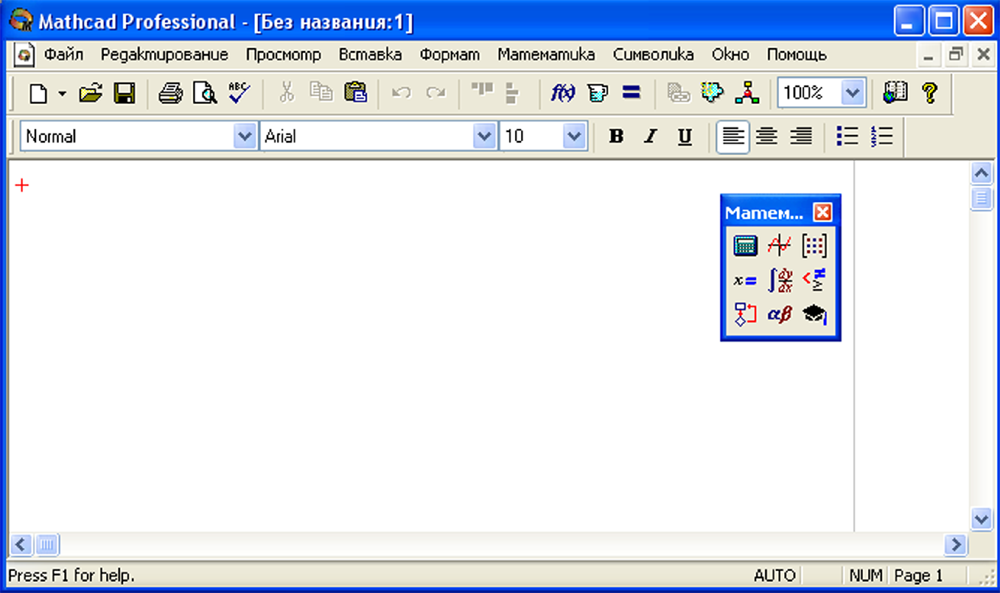Align text right
1000x593 pixels.
tap(801, 136)
